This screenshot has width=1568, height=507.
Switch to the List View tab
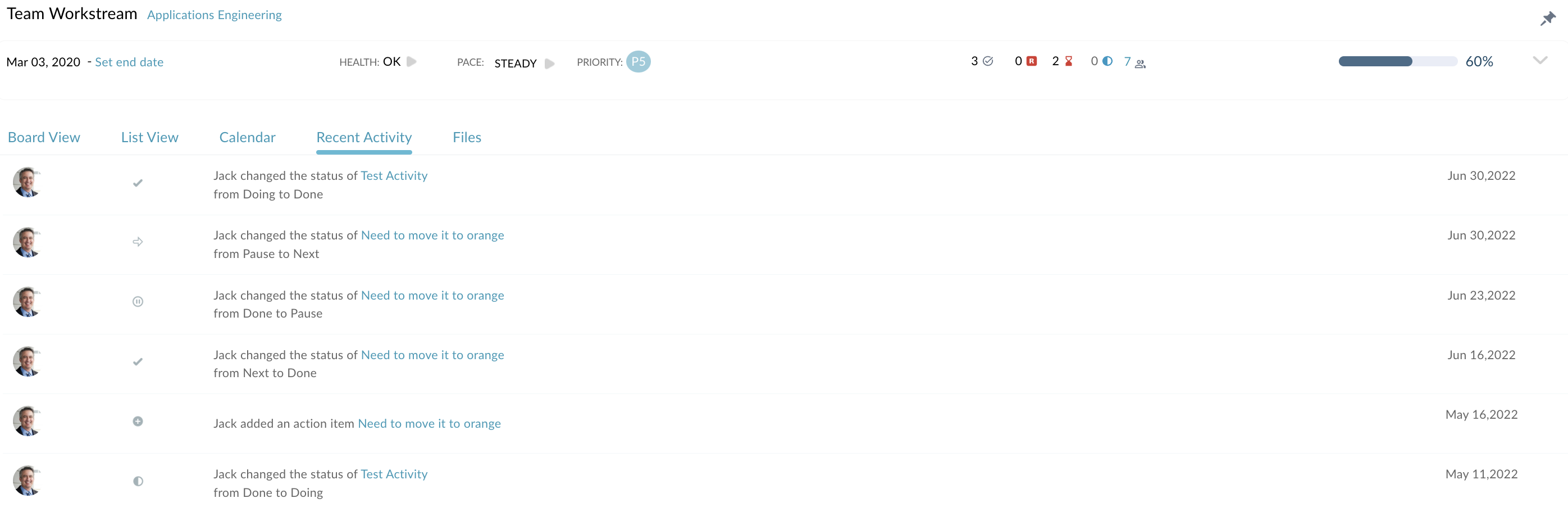(x=150, y=137)
